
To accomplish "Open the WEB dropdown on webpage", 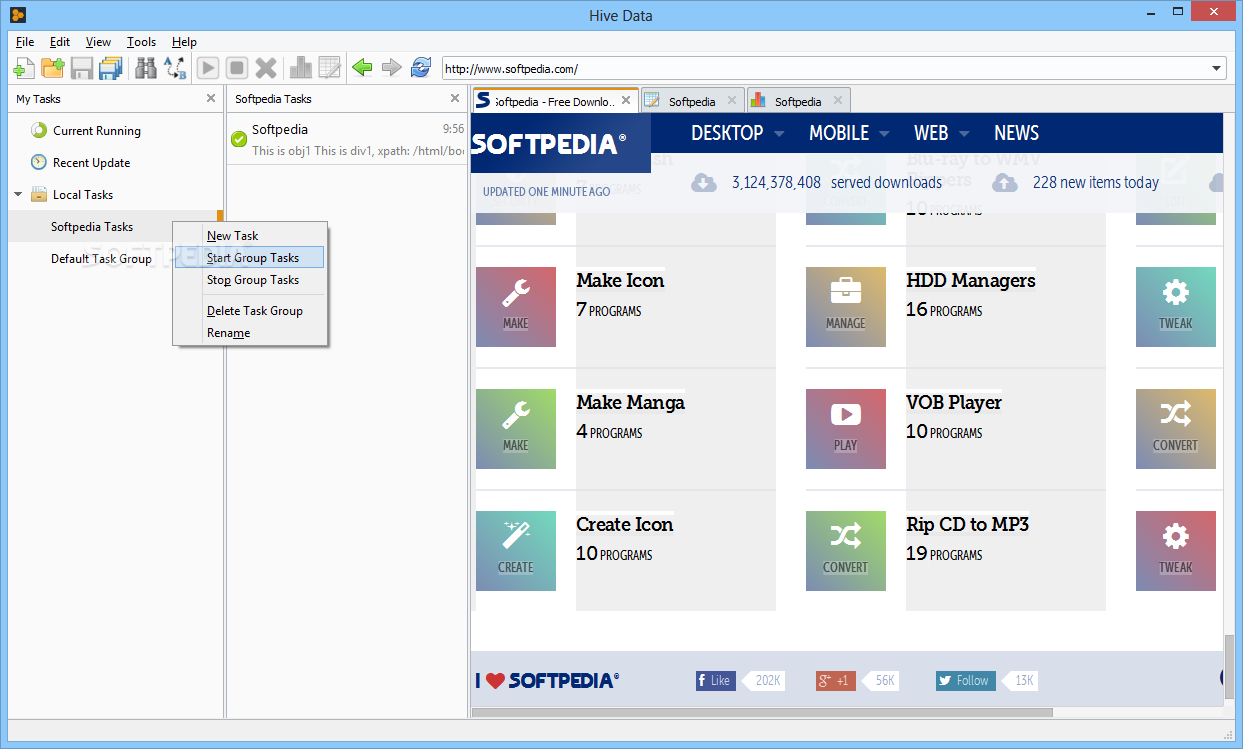I will click(942, 133).
